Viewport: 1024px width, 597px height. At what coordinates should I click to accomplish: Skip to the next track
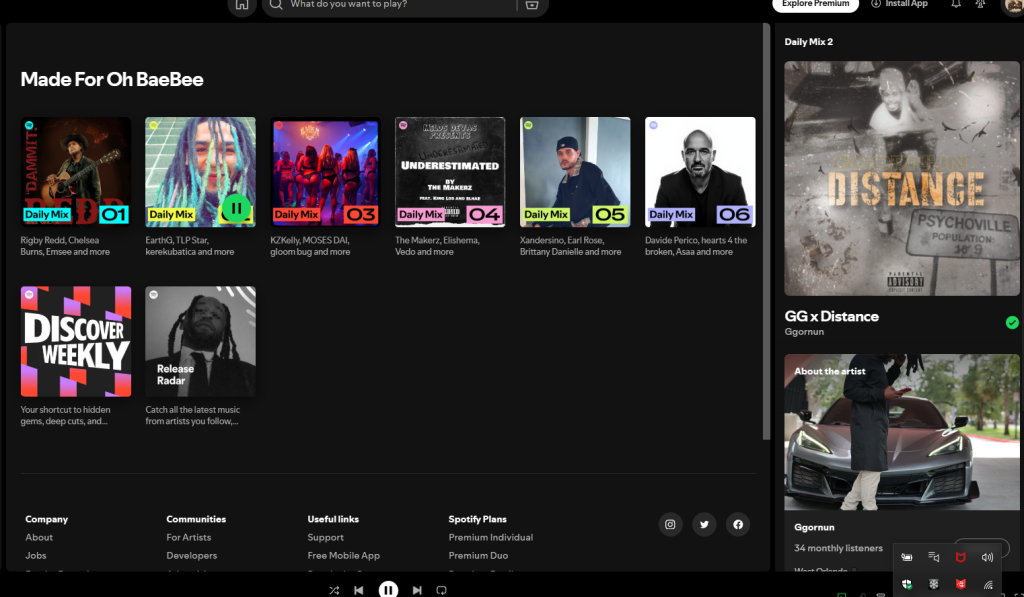point(417,590)
